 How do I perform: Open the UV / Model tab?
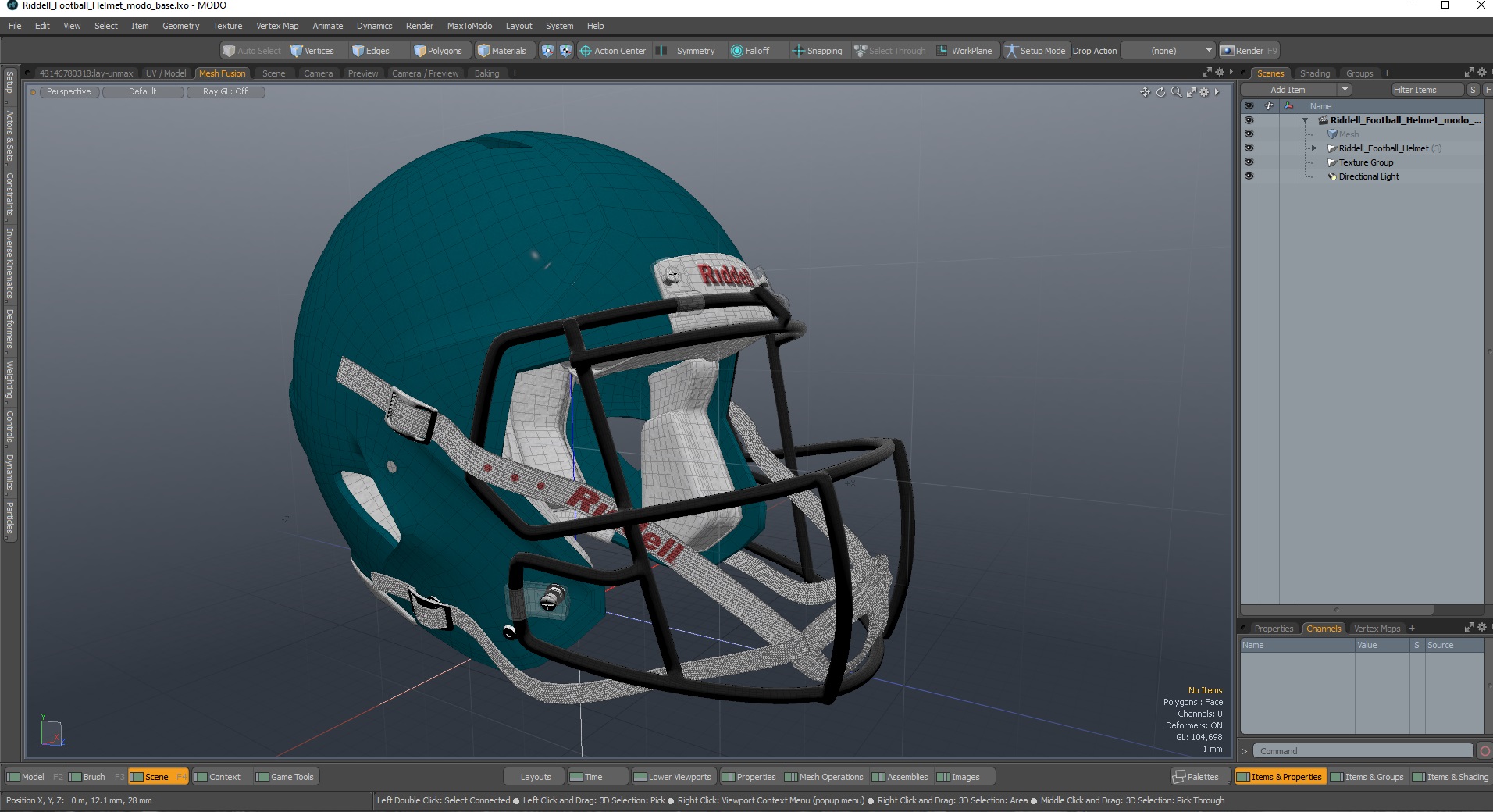166,73
